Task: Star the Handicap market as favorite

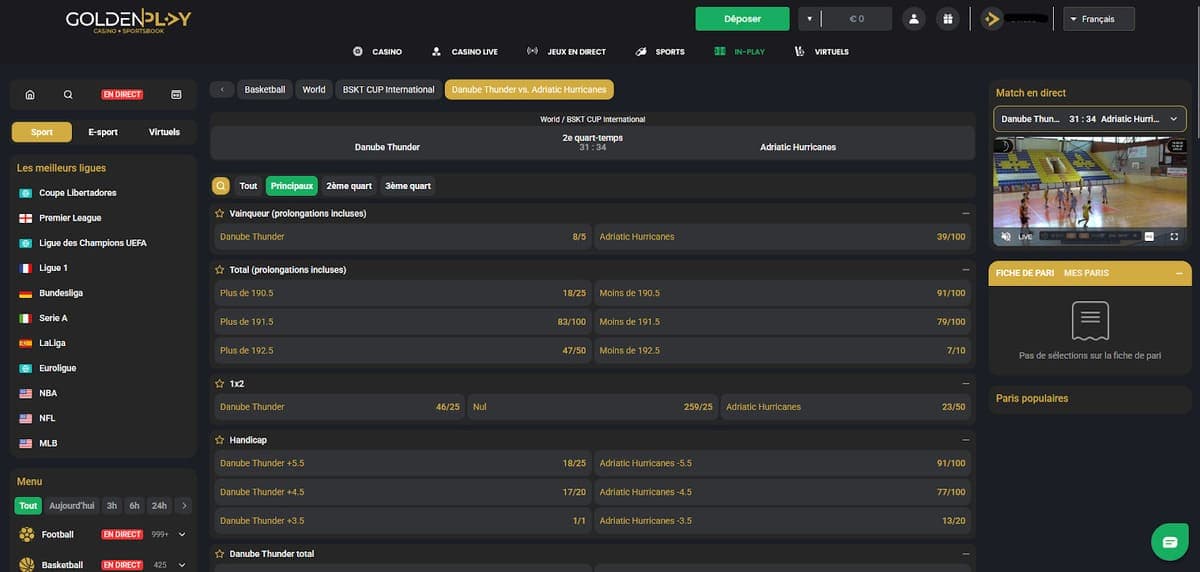Action: point(220,440)
